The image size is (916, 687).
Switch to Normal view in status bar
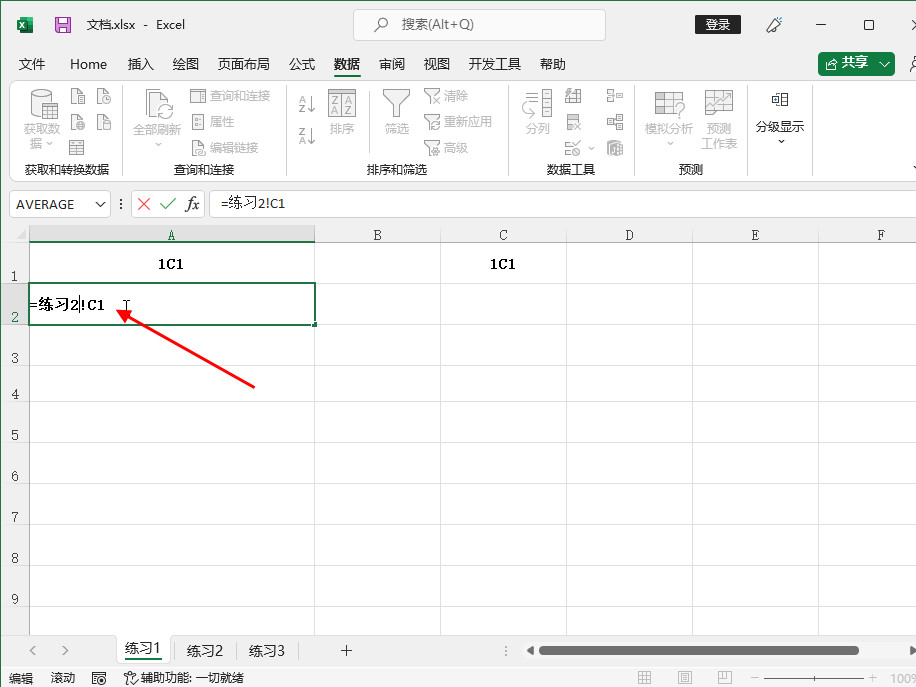(645, 678)
